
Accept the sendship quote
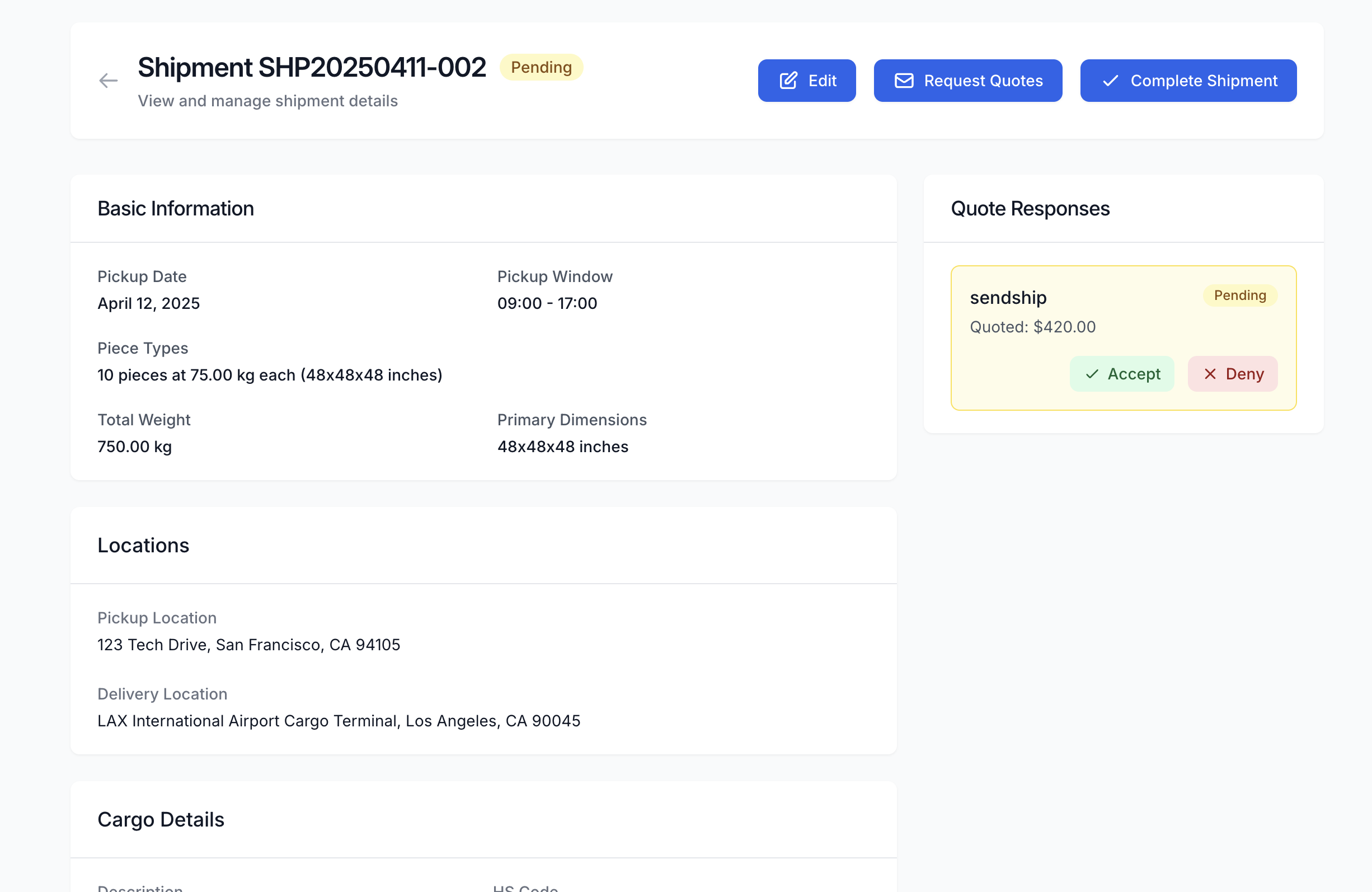[1121, 374]
